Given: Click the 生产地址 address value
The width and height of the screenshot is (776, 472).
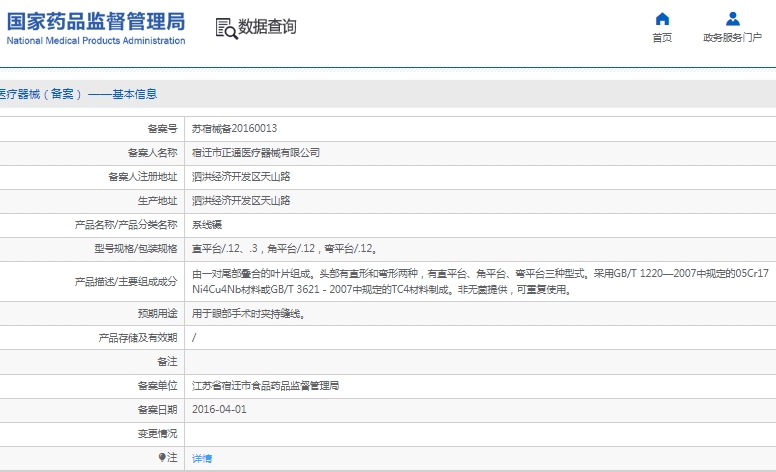Looking at the screenshot, I should coord(241,201).
